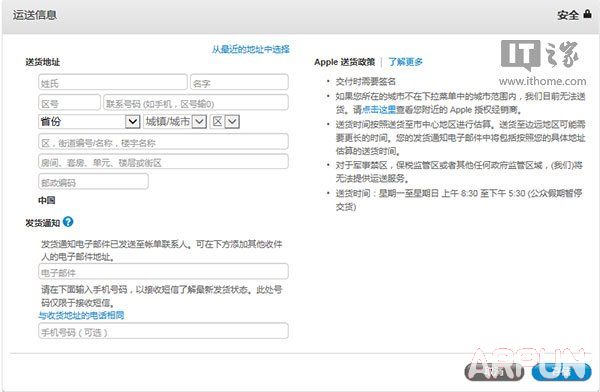Click the 中国 country text
The height and width of the screenshot is (392, 600).
(x=47, y=200)
